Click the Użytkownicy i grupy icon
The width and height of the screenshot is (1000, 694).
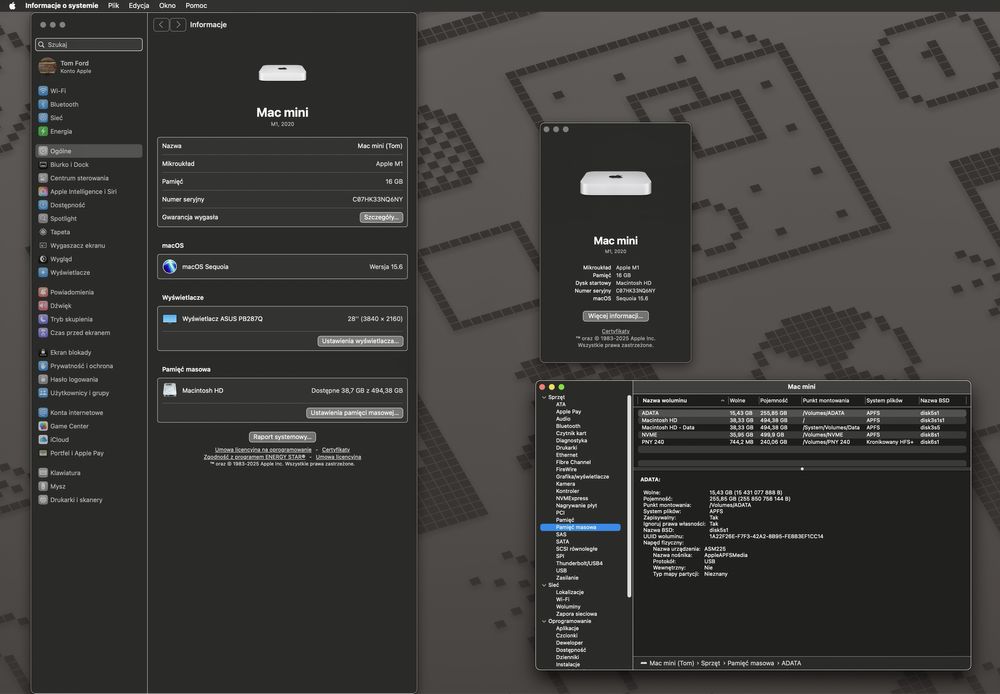click(43, 393)
